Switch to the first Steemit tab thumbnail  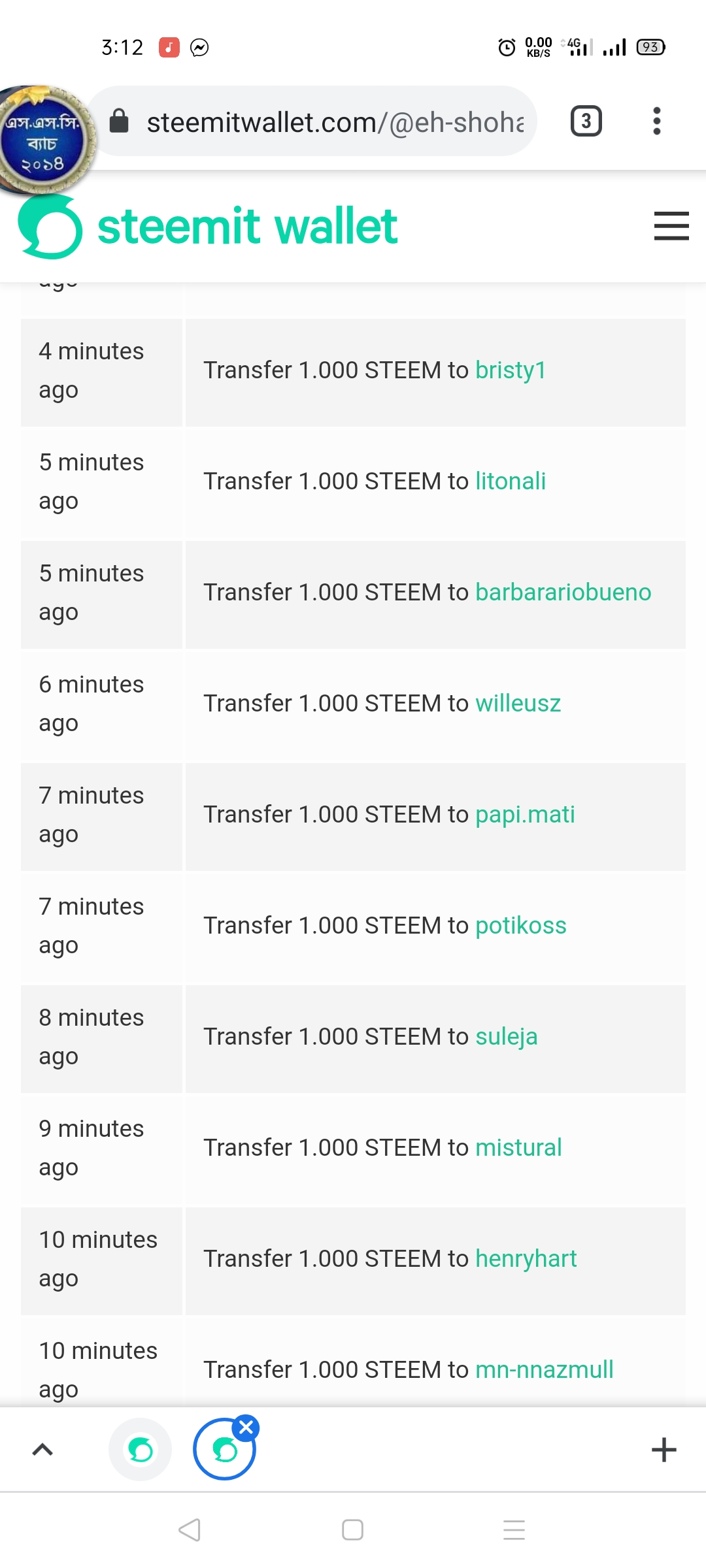(x=141, y=1449)
